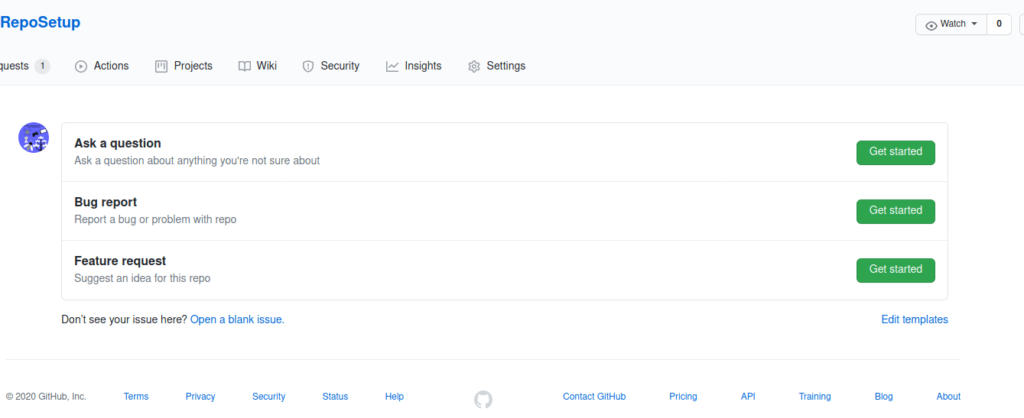This screenshot has height=418, width=1024.
Task: Open a blank issue link
Action: click(238, 319)
